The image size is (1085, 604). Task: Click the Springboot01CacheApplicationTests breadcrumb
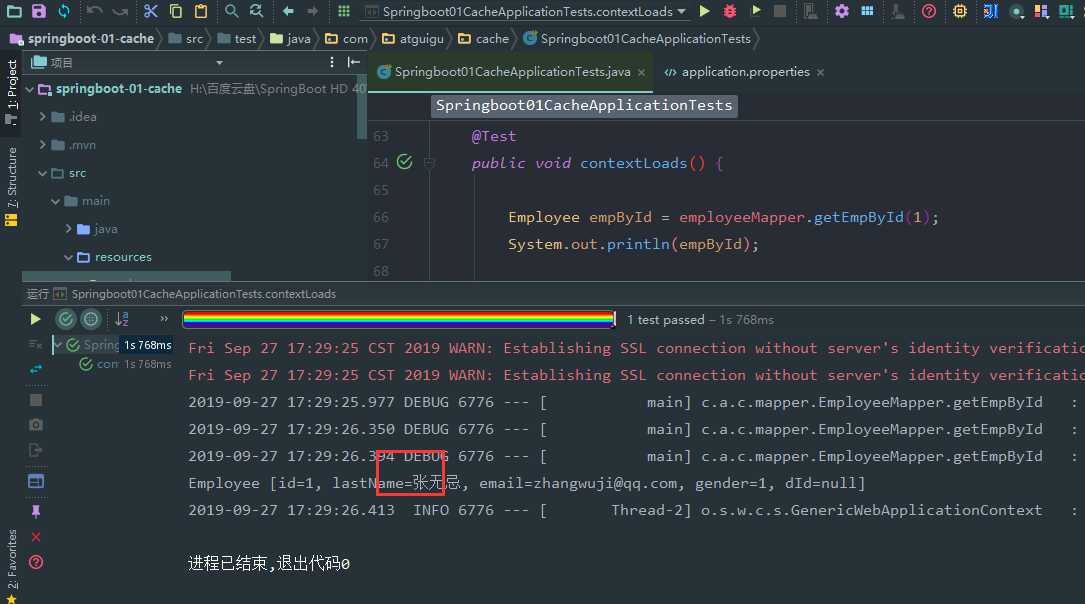(x=637, y=39)
